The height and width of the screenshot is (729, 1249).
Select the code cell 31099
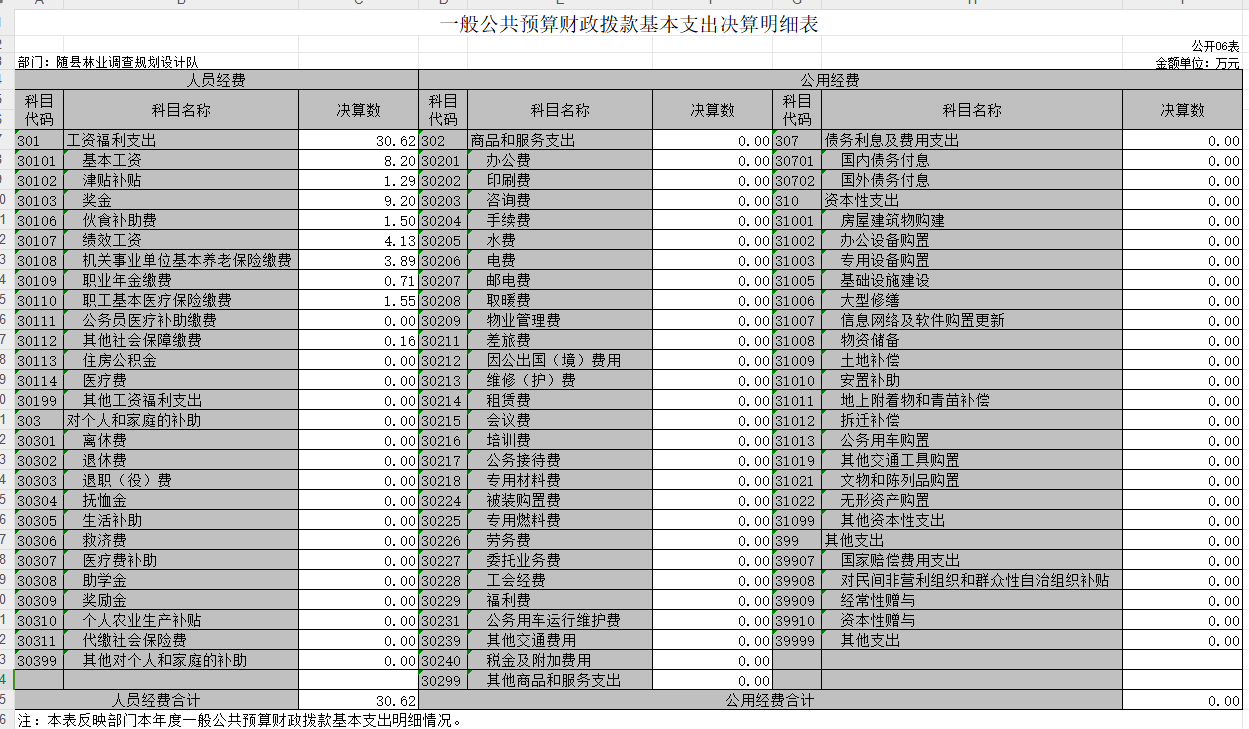797,520
